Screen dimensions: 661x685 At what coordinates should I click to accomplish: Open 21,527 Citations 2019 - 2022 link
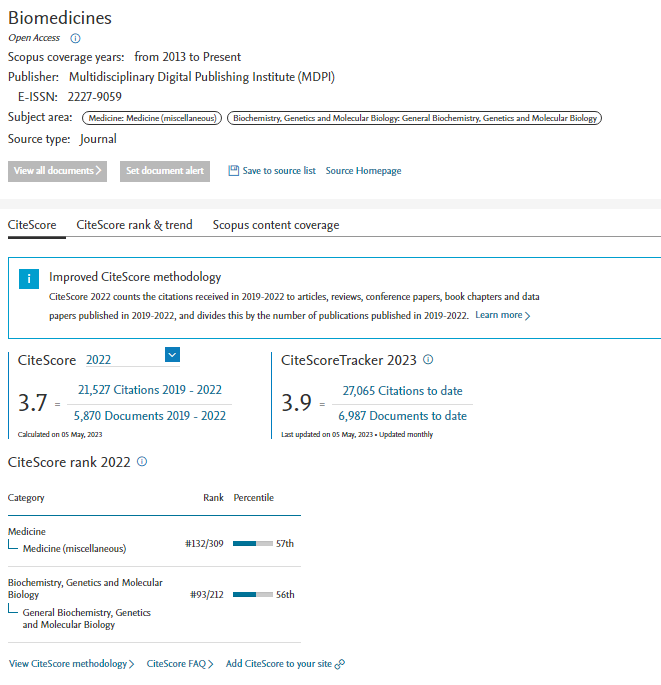[x=149, y=389]
